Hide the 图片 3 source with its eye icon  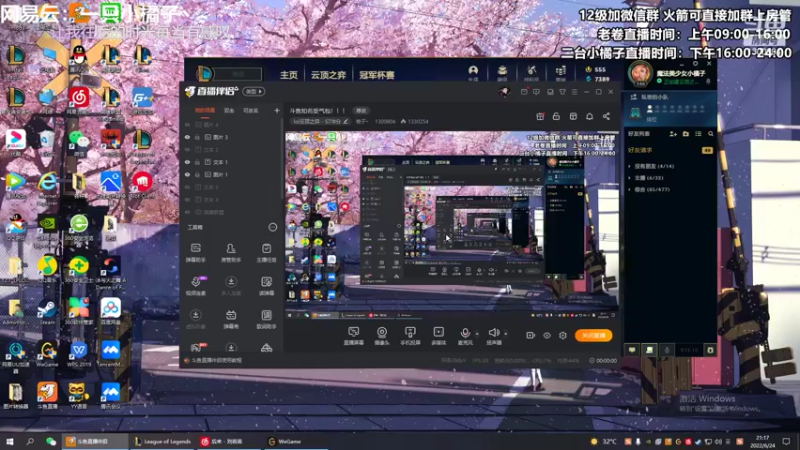tap(187, 137)
